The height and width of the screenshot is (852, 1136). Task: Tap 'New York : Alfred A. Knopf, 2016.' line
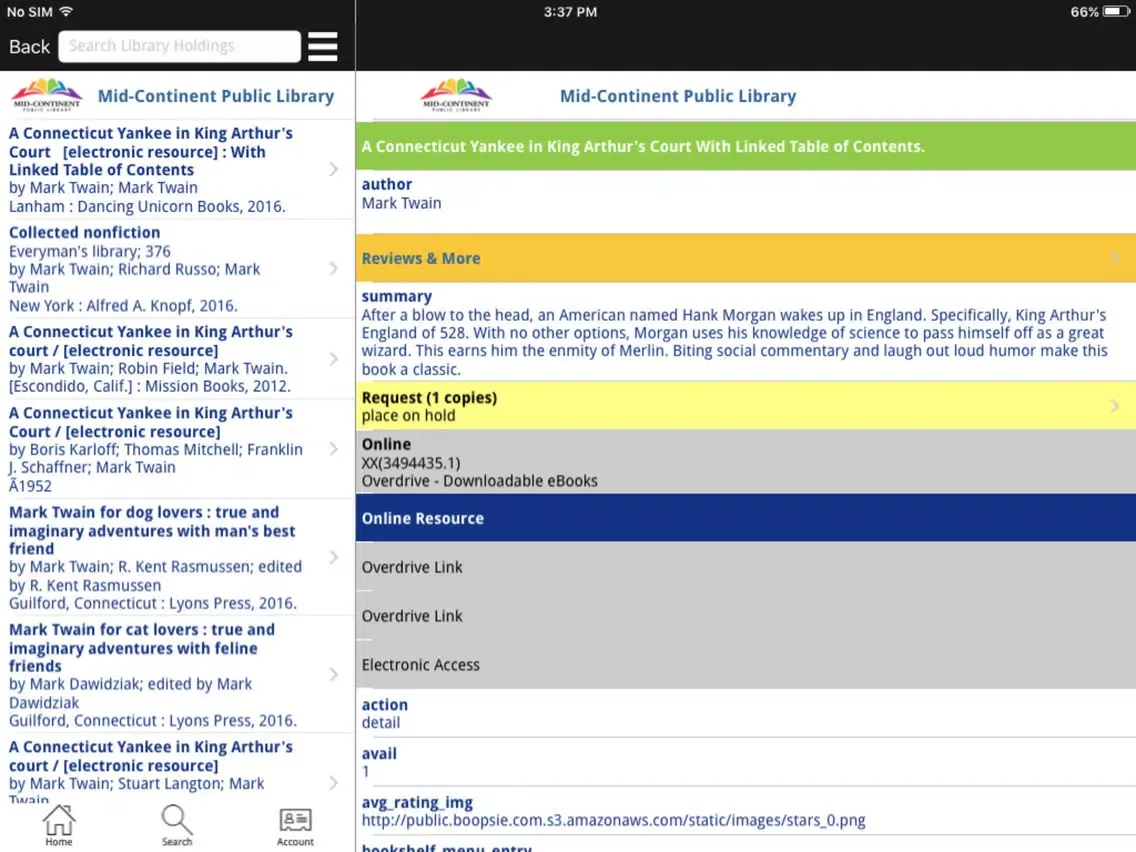(123, 306)
